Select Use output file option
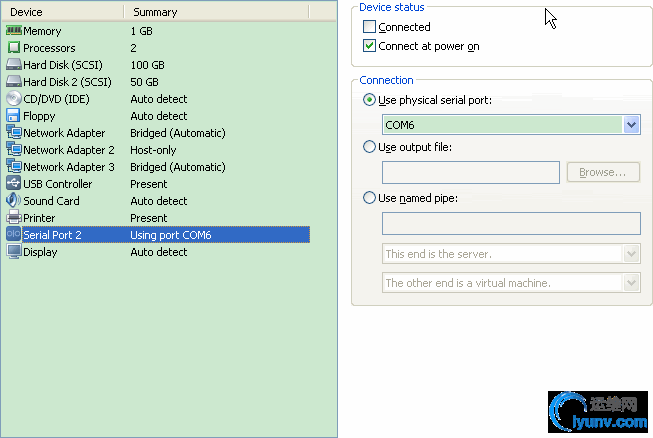Viewport: 653px width, 438px height. tap(369, 147)
